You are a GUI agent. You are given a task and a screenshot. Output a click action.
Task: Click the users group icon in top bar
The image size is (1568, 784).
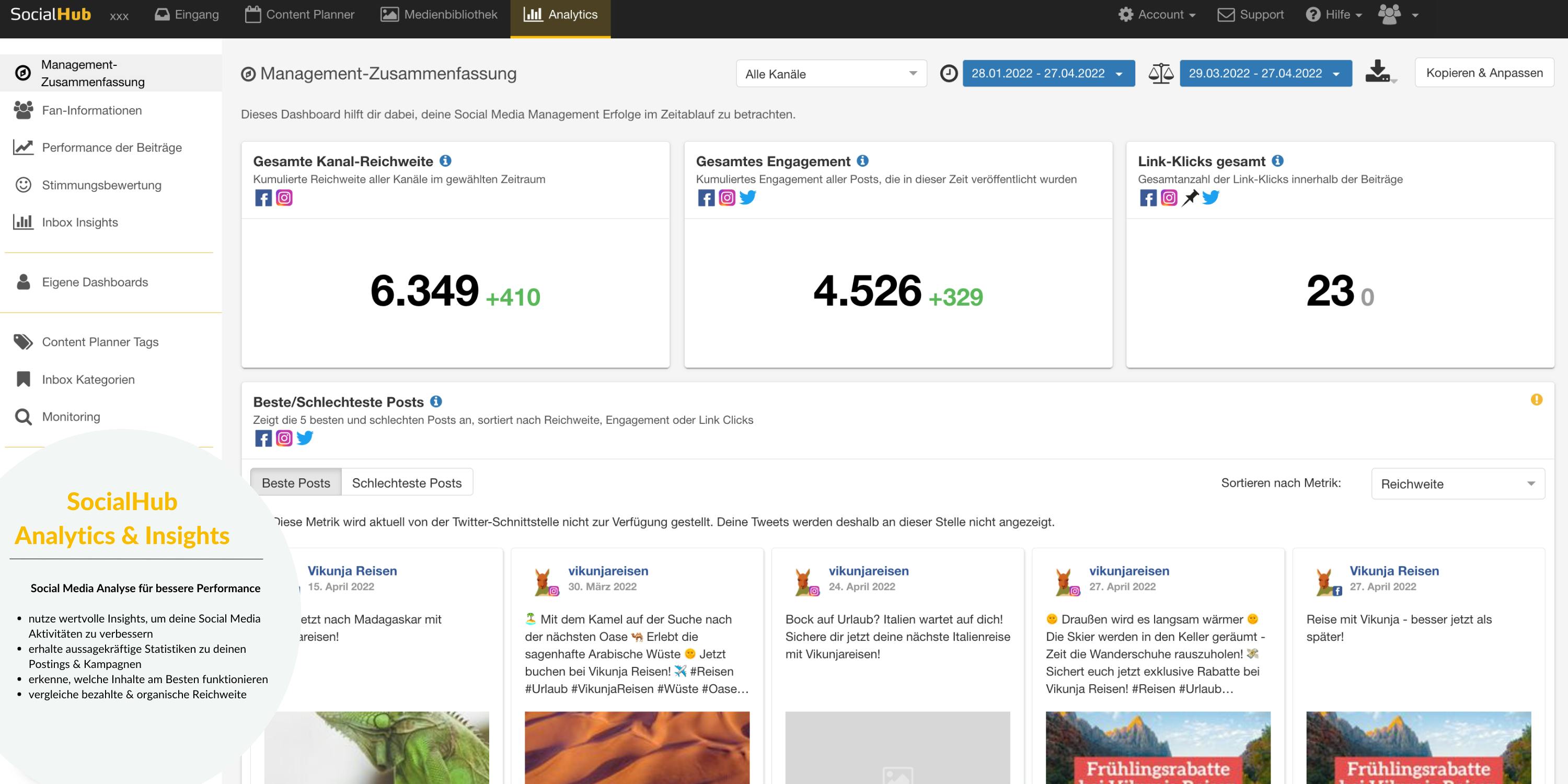(x=1390, y=15)
